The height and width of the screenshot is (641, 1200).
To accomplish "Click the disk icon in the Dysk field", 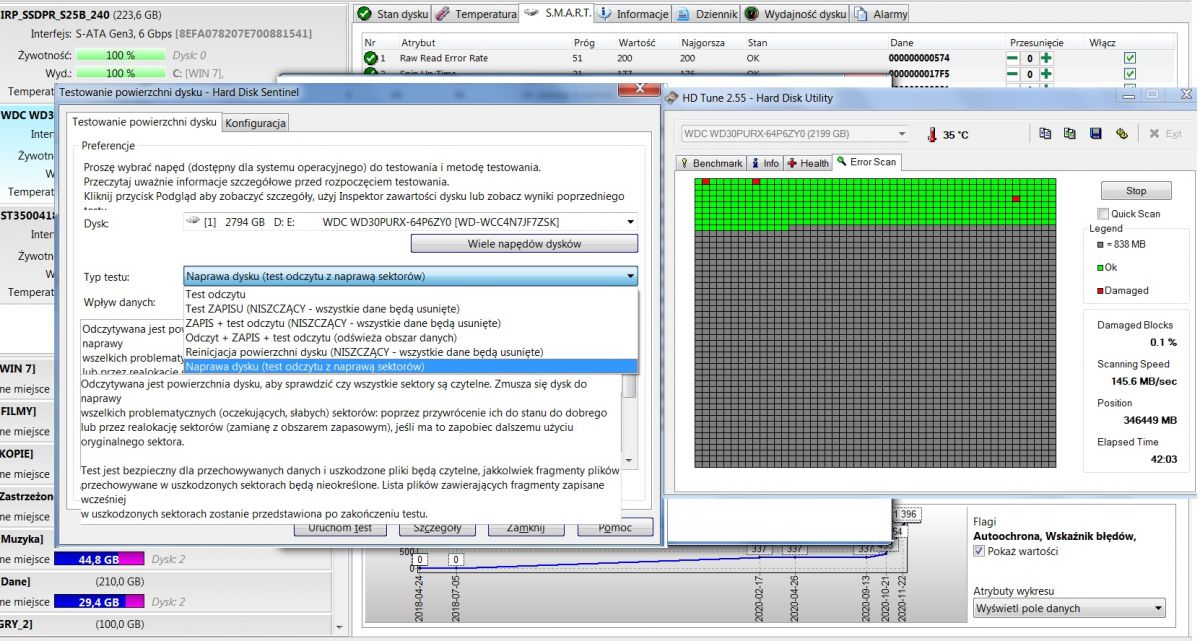I will [193, 221].
